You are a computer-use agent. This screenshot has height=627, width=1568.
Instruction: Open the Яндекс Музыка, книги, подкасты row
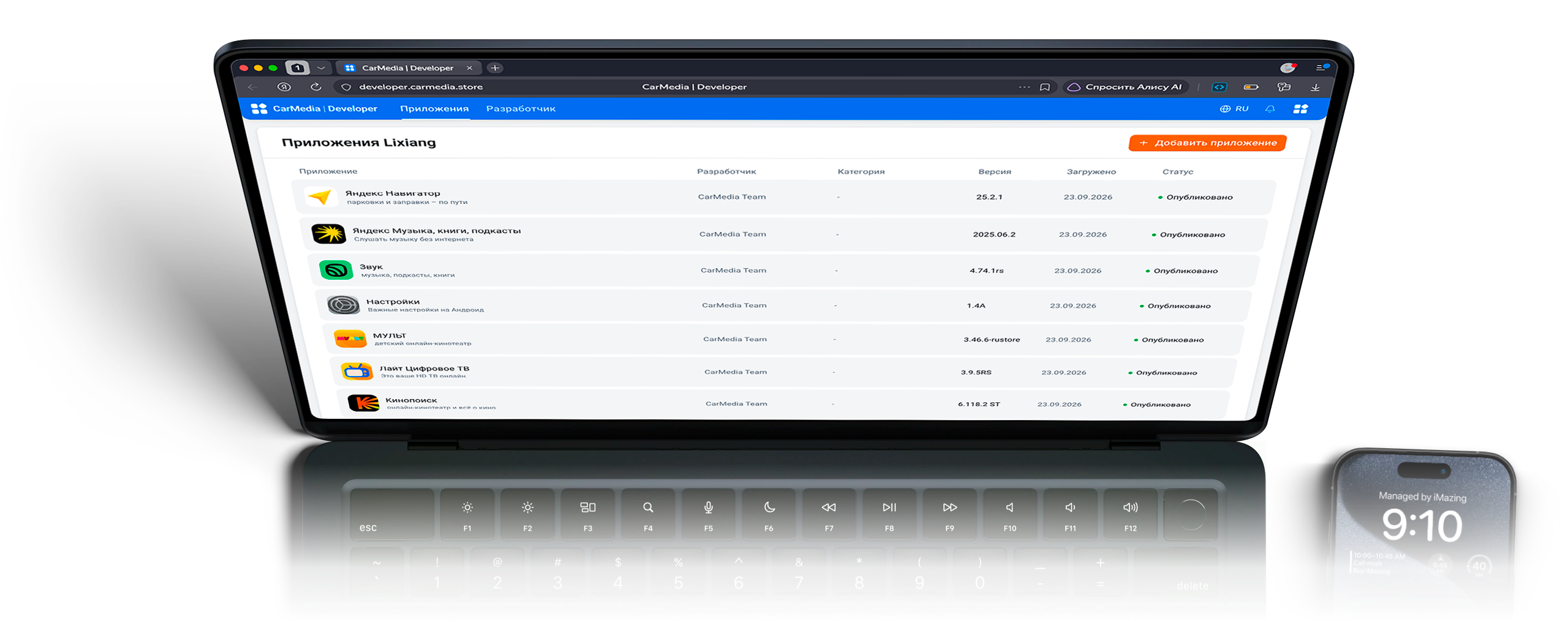[783, 234]
